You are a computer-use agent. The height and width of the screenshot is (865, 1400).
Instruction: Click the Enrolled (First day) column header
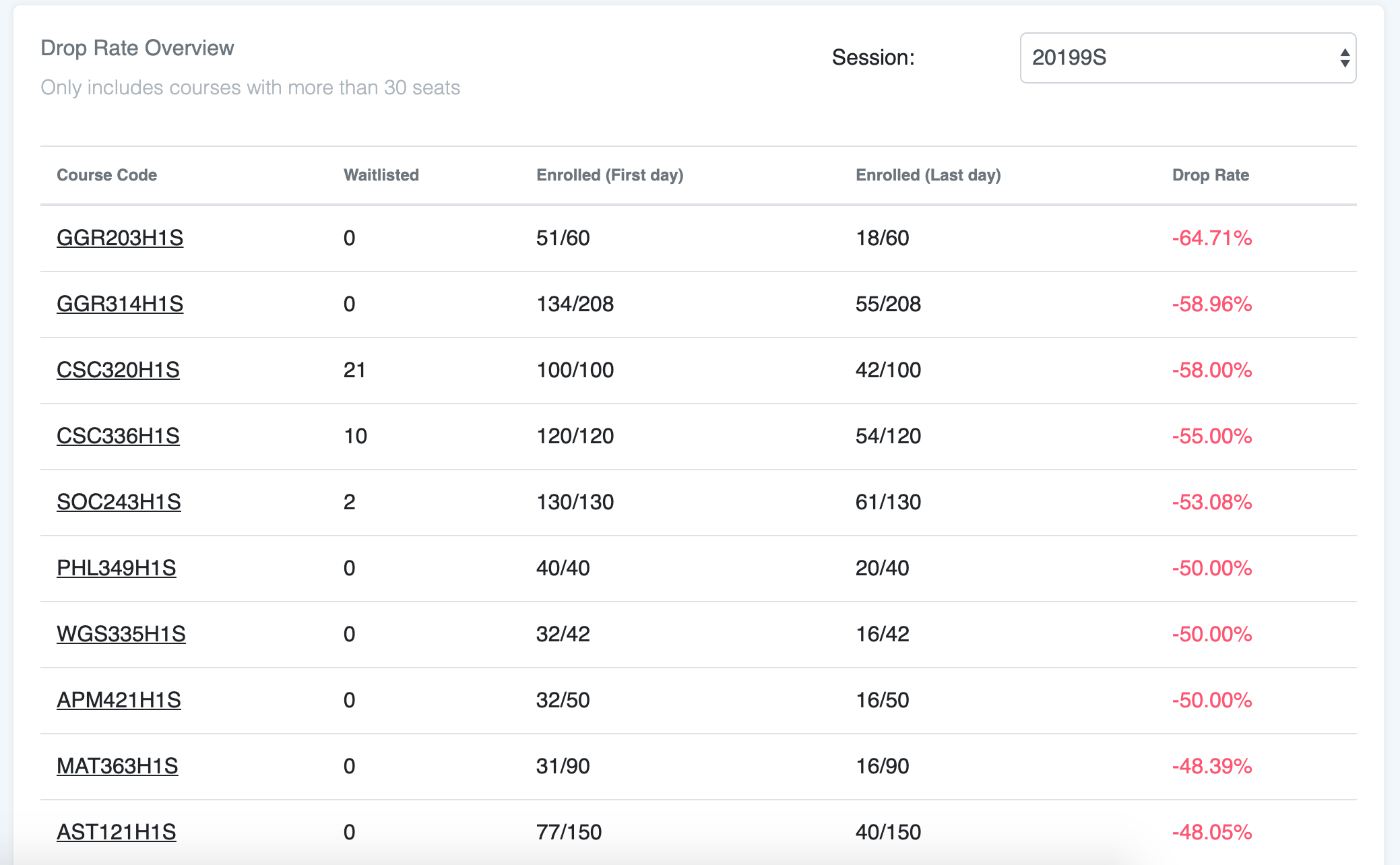pyautogui.click(x=609, y=175)
